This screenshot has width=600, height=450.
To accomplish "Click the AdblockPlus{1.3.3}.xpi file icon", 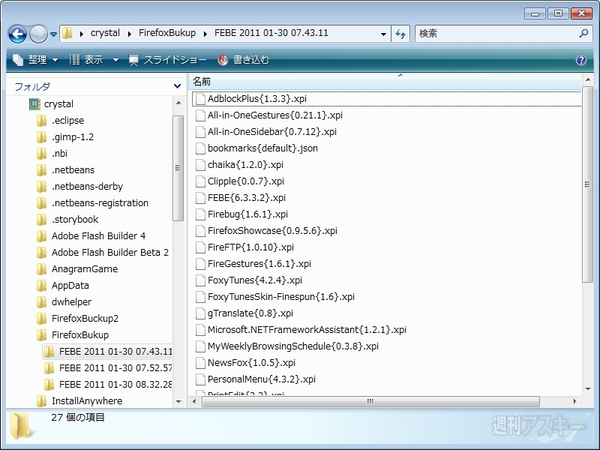I will (201, 99).
